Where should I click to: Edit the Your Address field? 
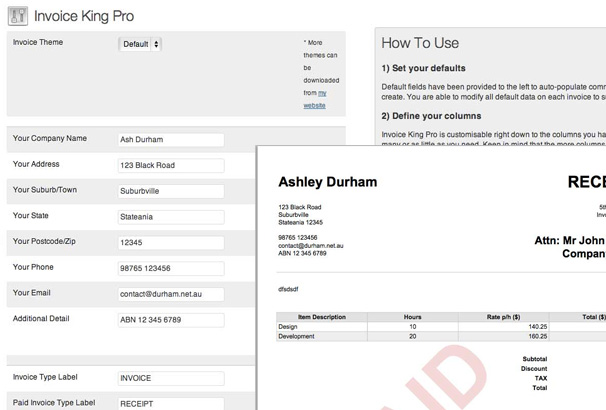coord(171,165)
